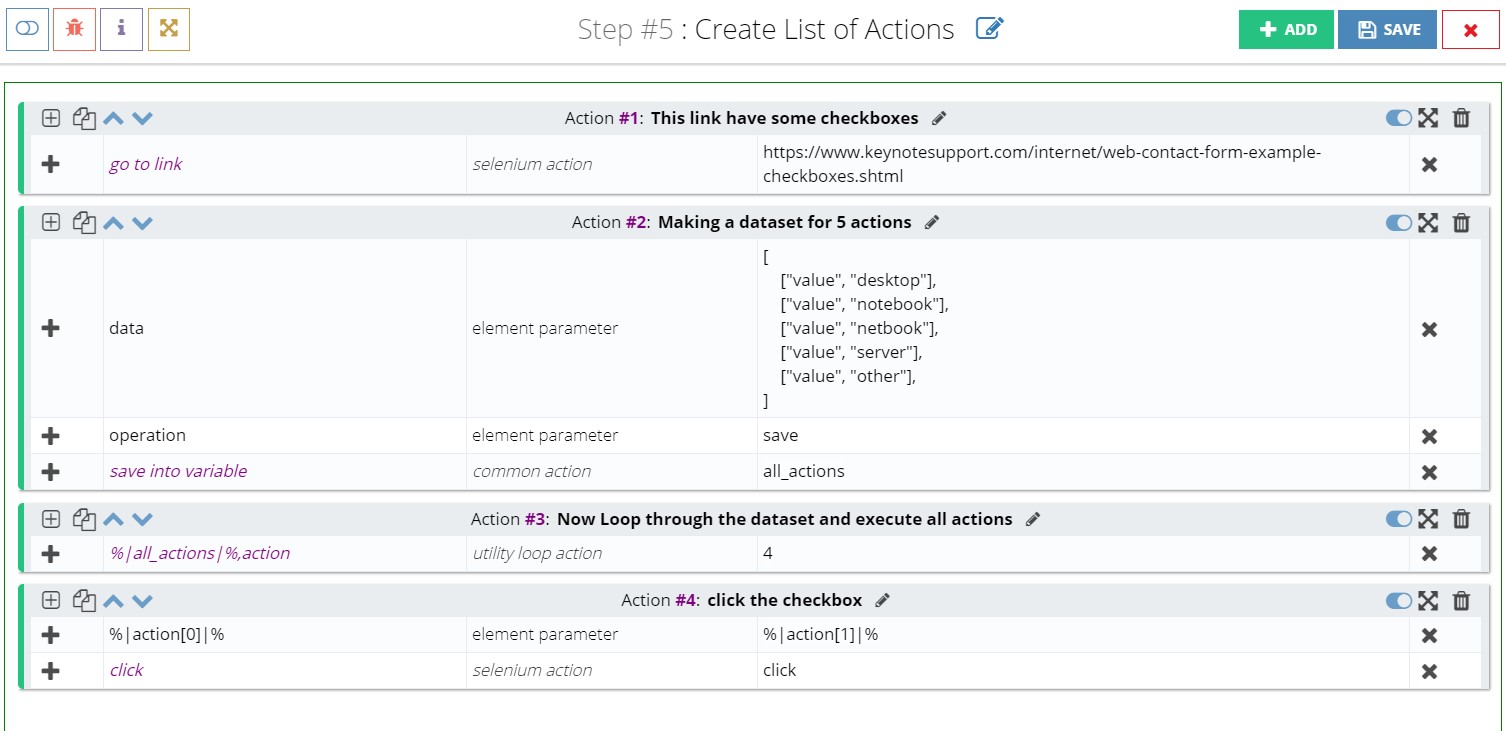1506x731 pixels.
Task: Click the yellow expand-all arrows icon button
Action: [x=169, y=29]
